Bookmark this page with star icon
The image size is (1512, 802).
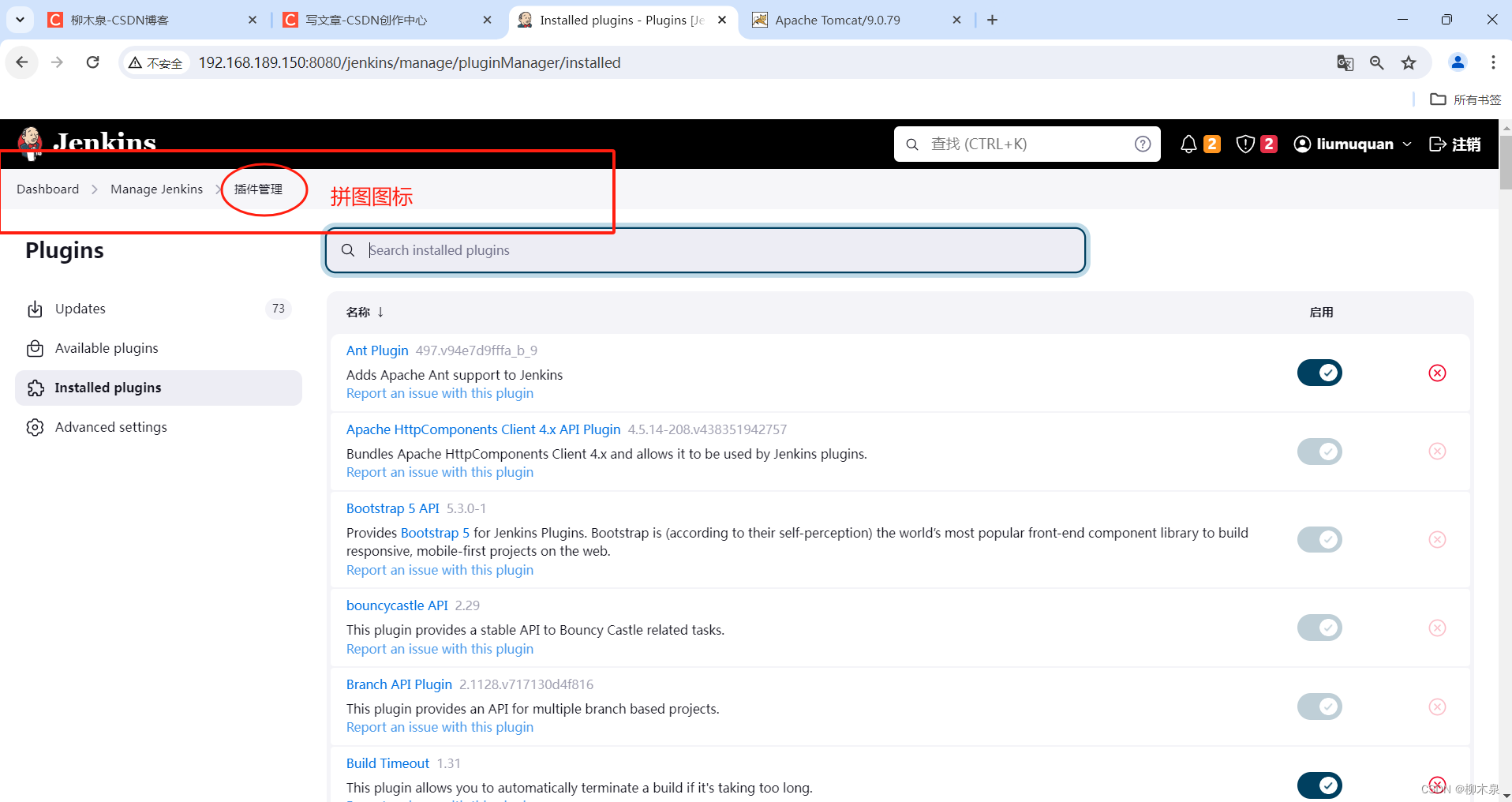pyautogui.click(x=1409, y=62)
